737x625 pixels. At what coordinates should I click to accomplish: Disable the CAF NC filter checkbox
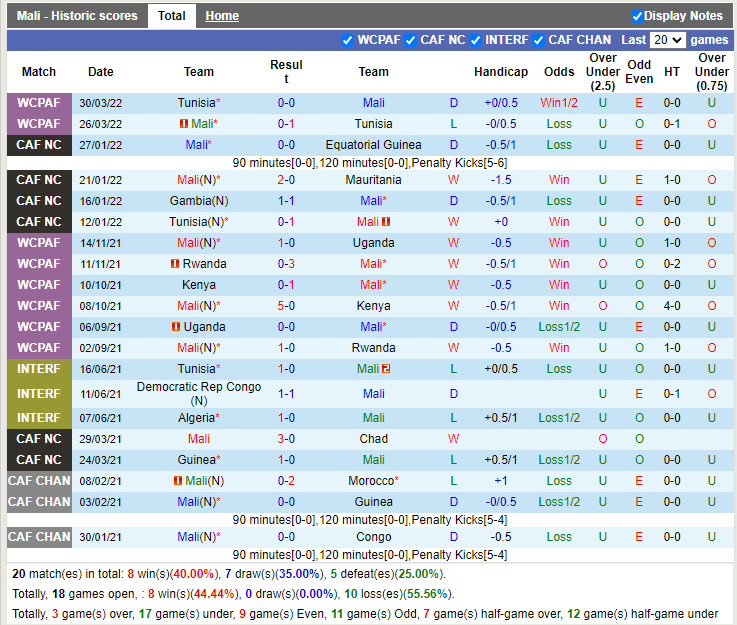412,40
